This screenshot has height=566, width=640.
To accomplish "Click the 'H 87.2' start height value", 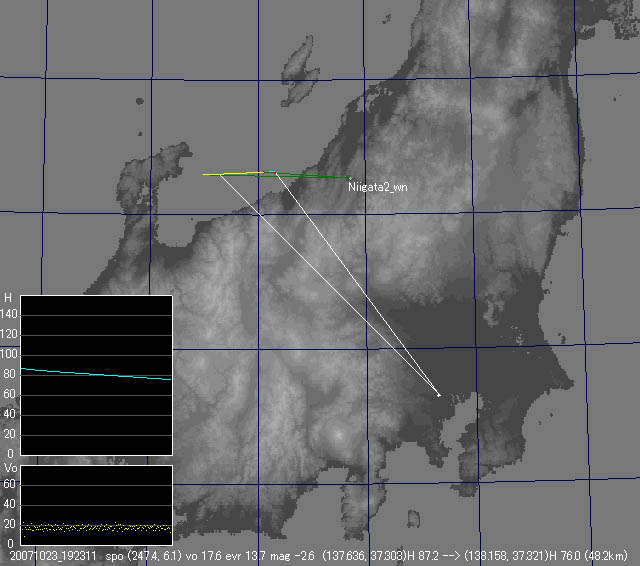I will pyautogui.click(x=423, y=556).
